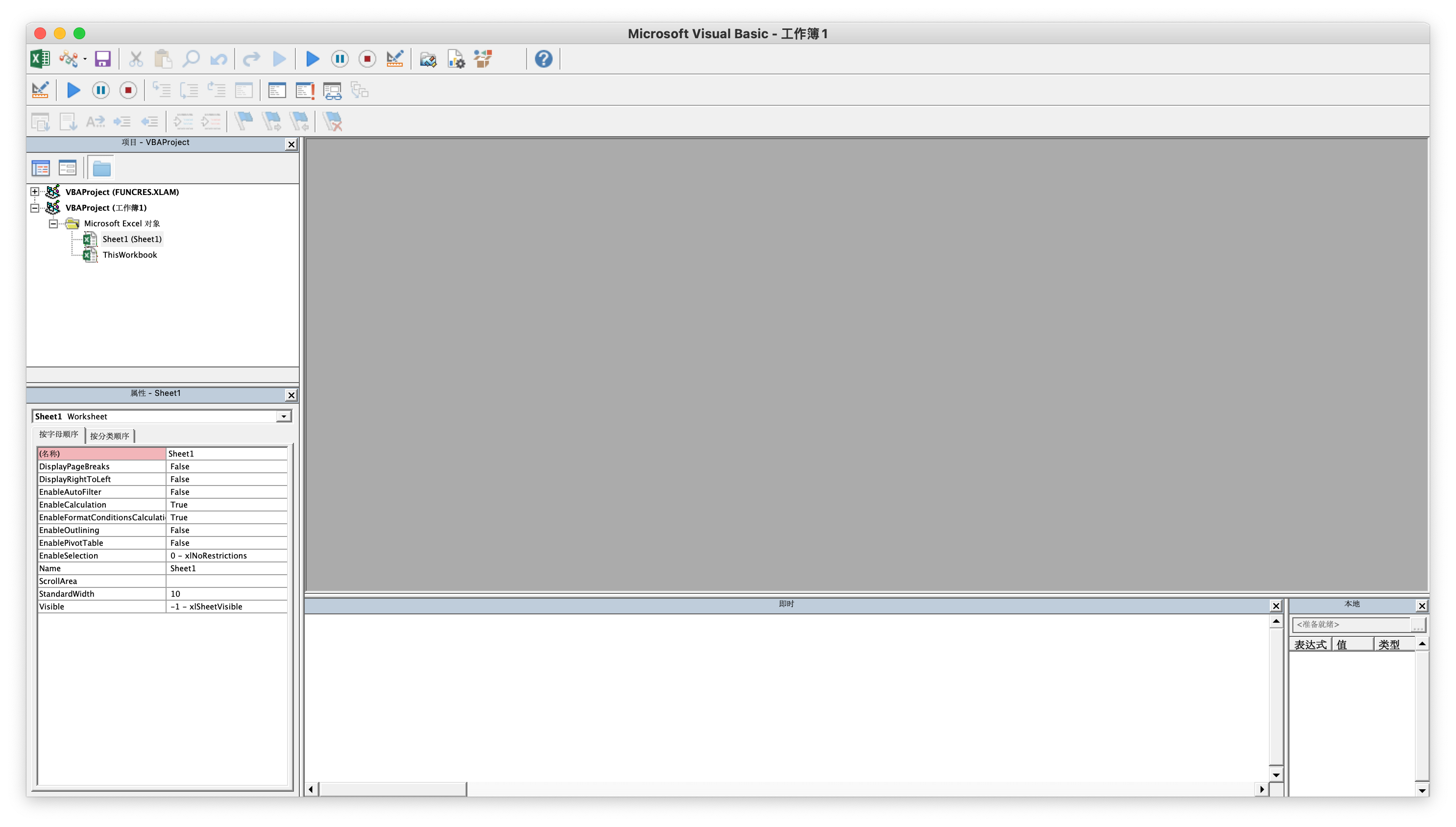Select the EnableSelection property value
This screenshot has height=827, width=1456.
click(x=226, y=556)
